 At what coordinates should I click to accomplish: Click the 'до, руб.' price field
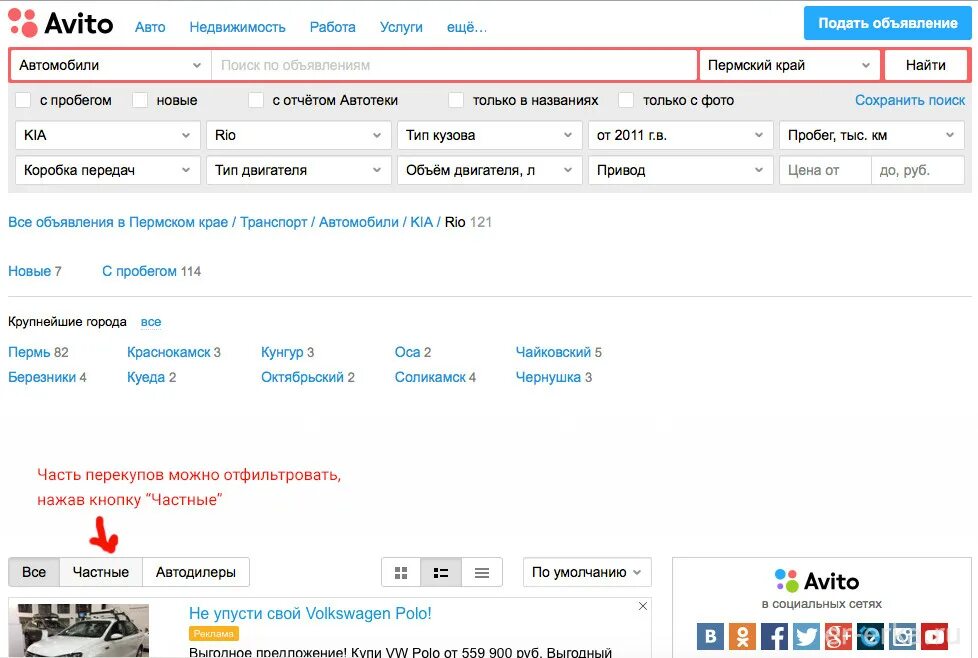917,170
